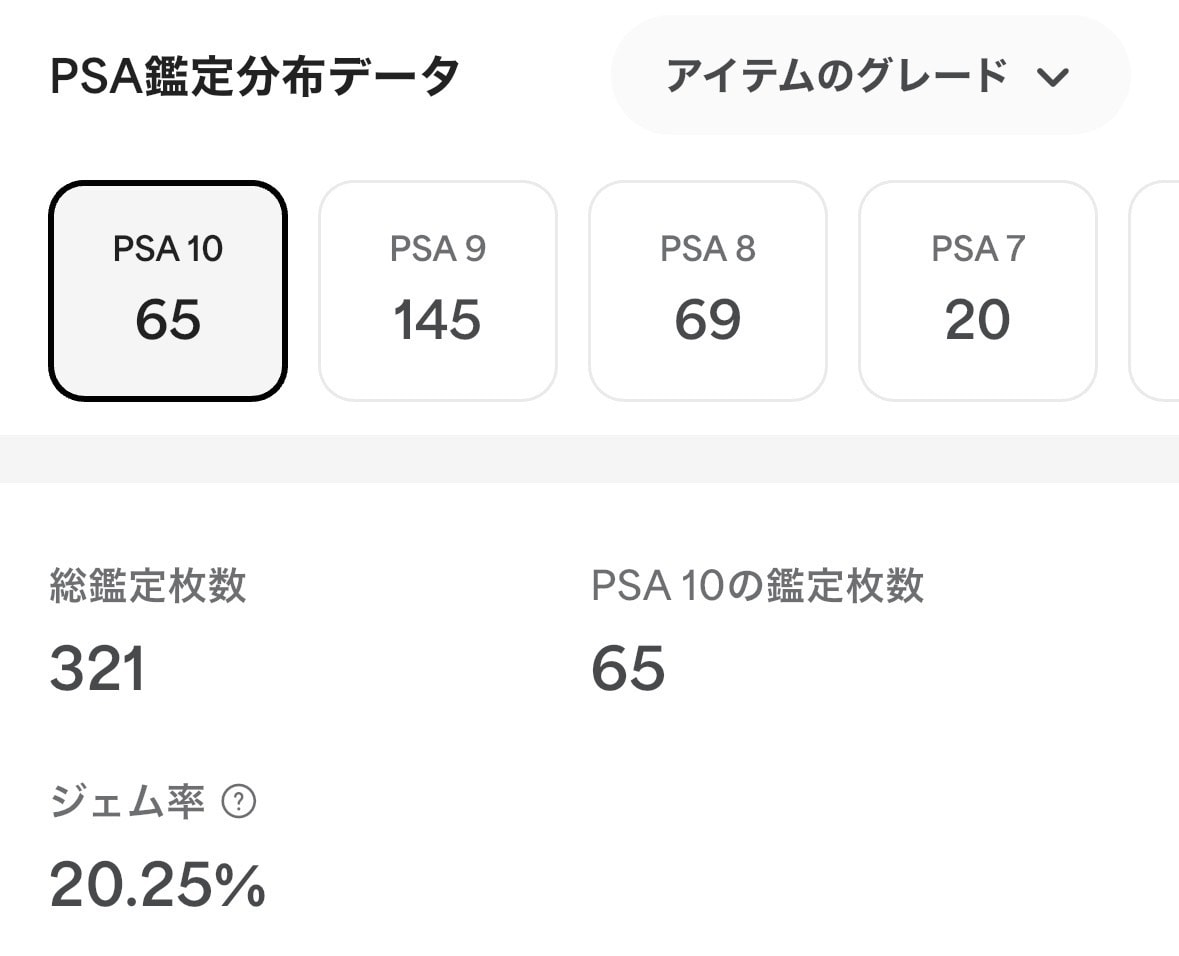This screenshot has height=956, width=1179.
Task: Open the アイテムのグレード dropdown
Action: (870, 75)
